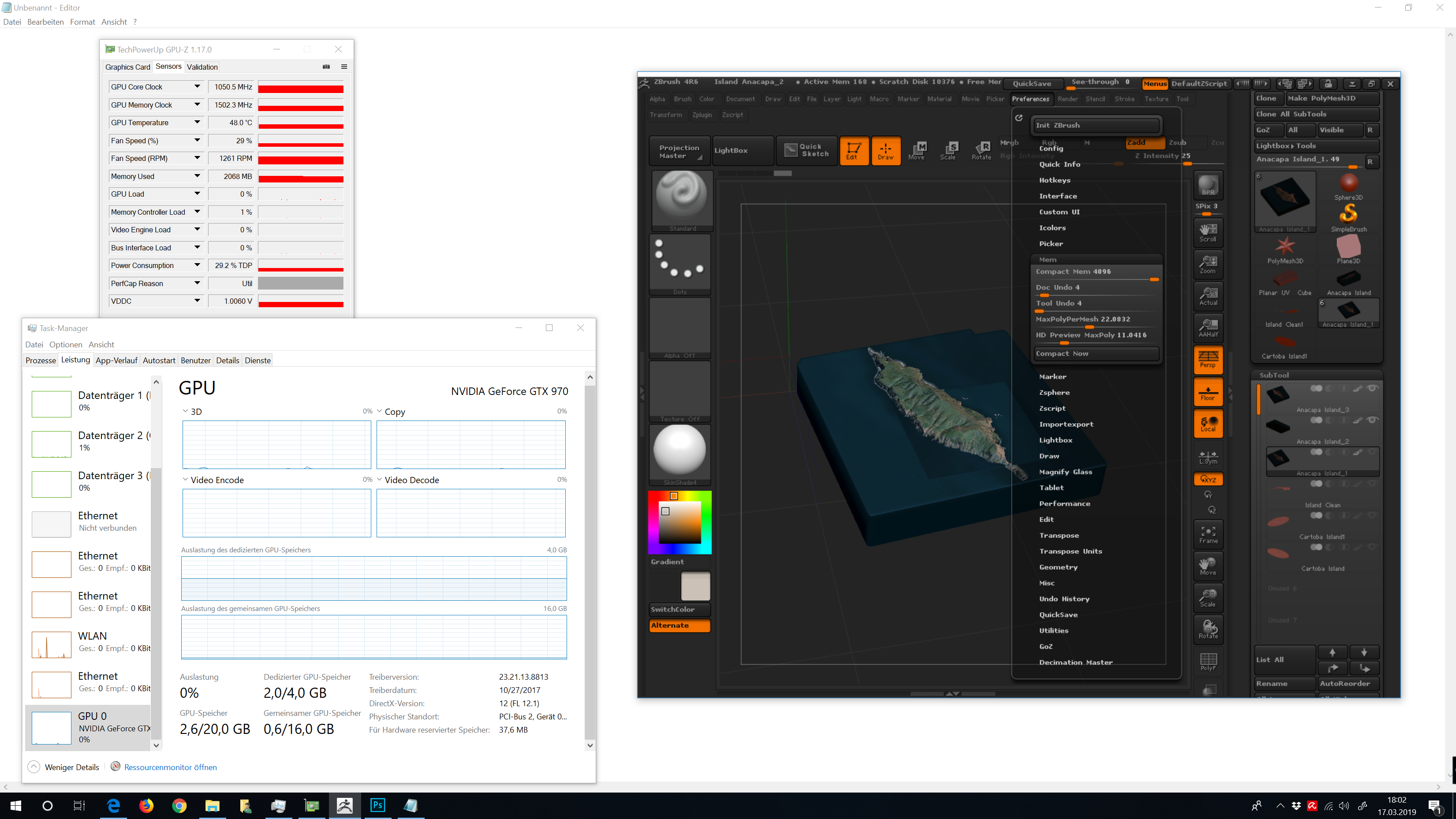Toggle the XYZ rotation button
The width and height of the screenshot is (1456, 819).
pos(1209,479)
